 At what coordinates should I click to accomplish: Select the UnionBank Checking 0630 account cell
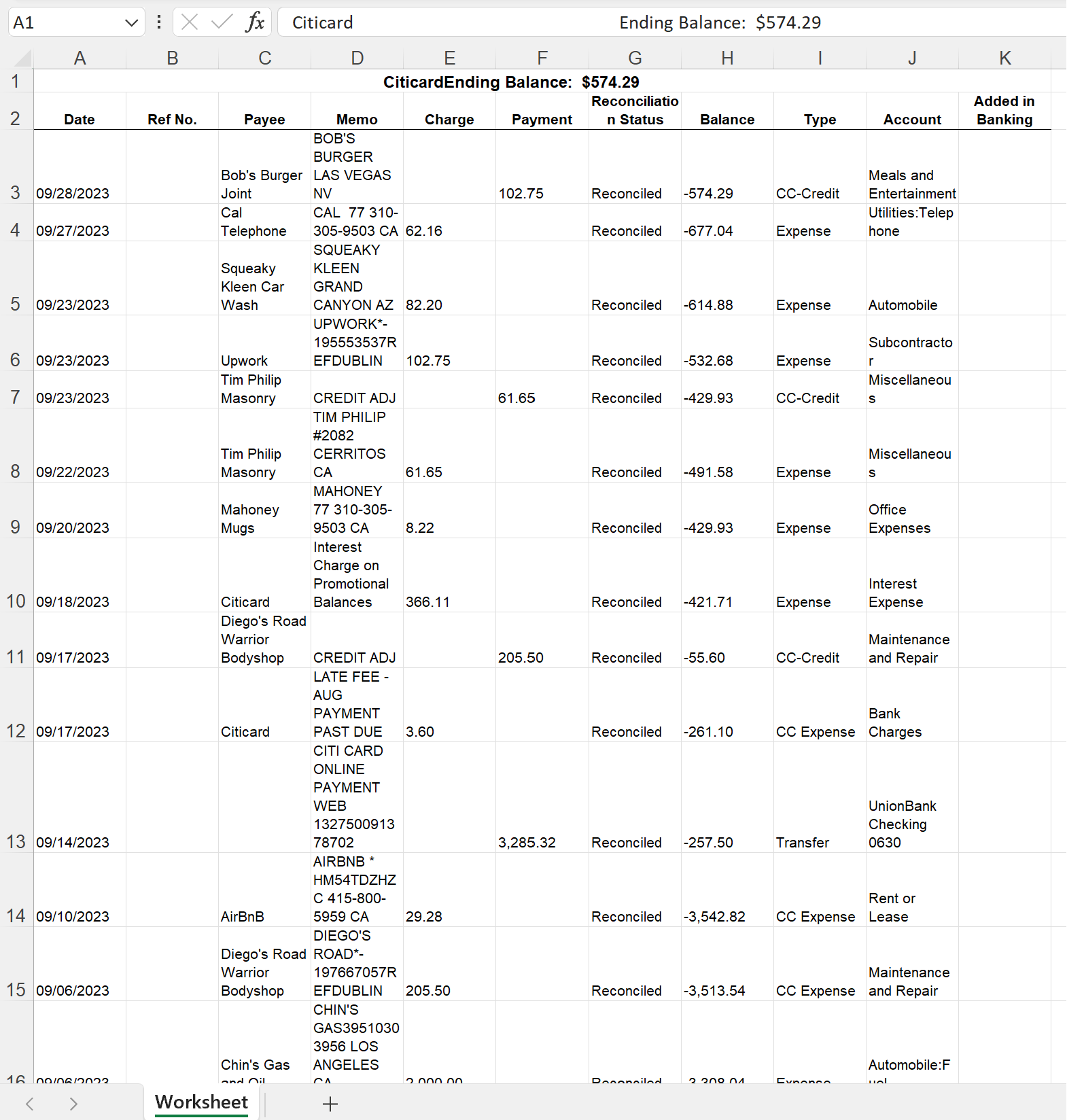point(912,797)
